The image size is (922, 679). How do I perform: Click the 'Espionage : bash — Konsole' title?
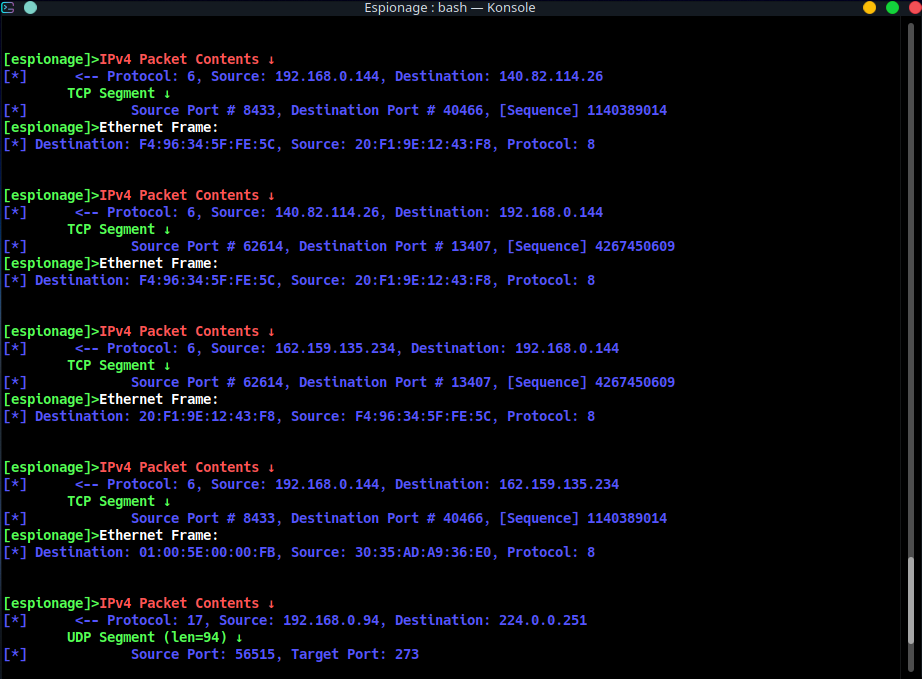pyautogui.click(x=449, y=8)
